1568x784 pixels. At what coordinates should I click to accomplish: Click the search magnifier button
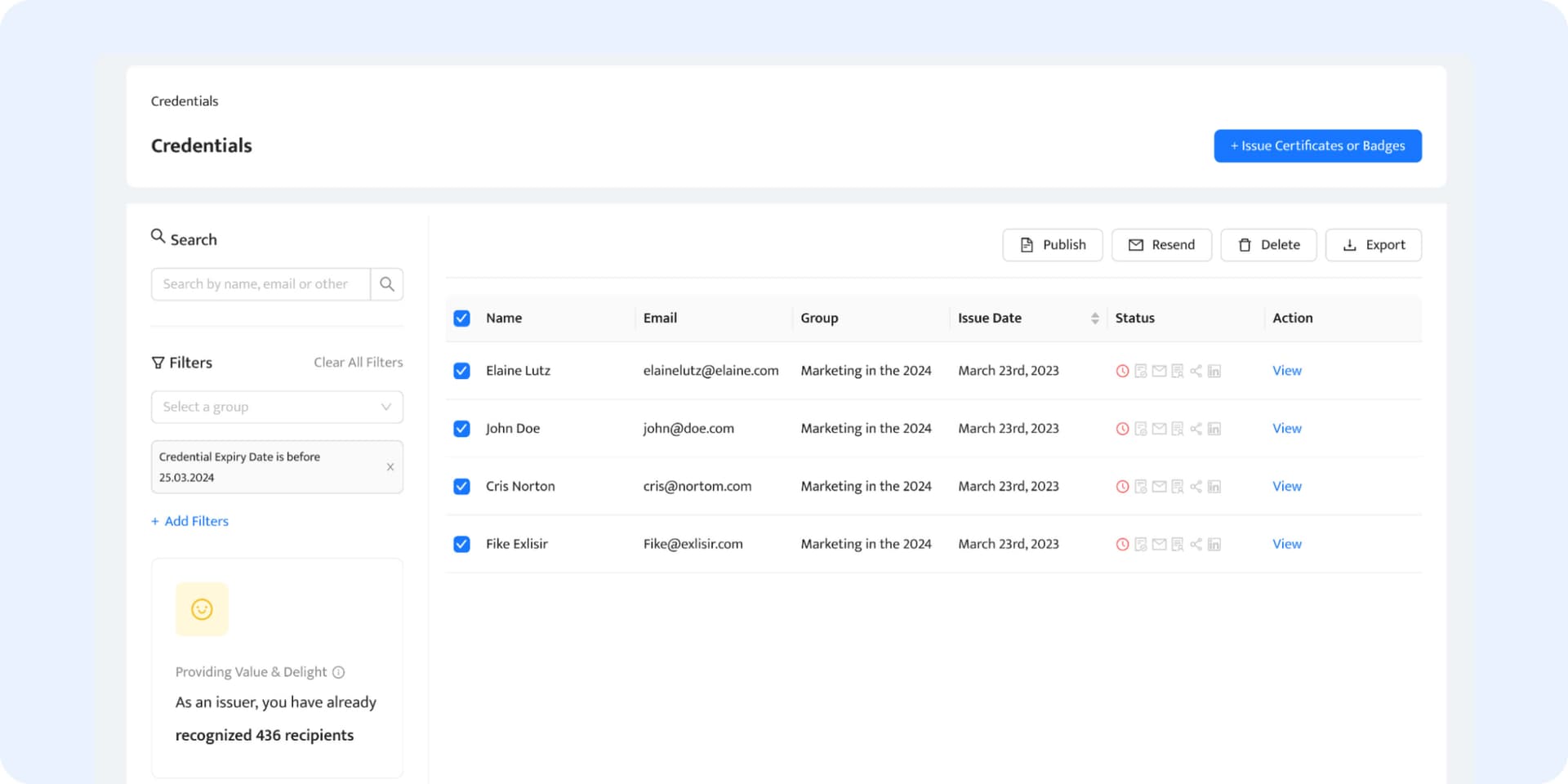click(x=387, y=284)
